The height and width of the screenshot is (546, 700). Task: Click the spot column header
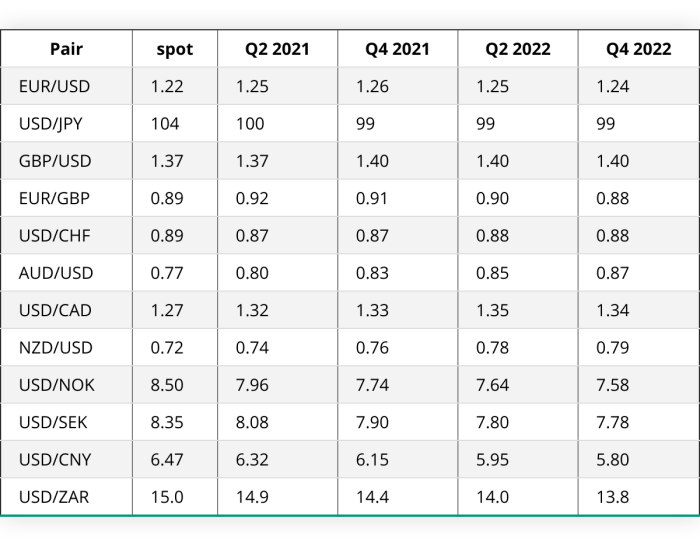click(175, 49)
